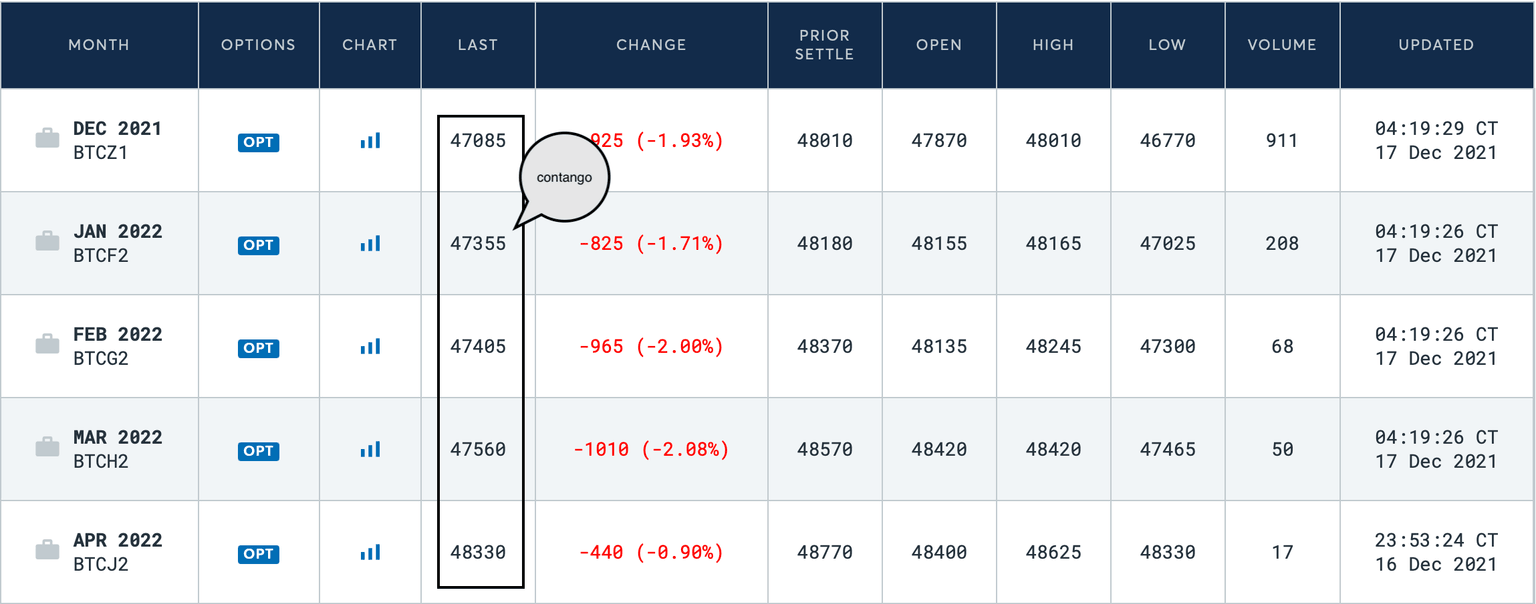This screenshot has height=604, width=1536.
Task: Click the DEC 2021 contract link
Action: [x=117, y=129]
